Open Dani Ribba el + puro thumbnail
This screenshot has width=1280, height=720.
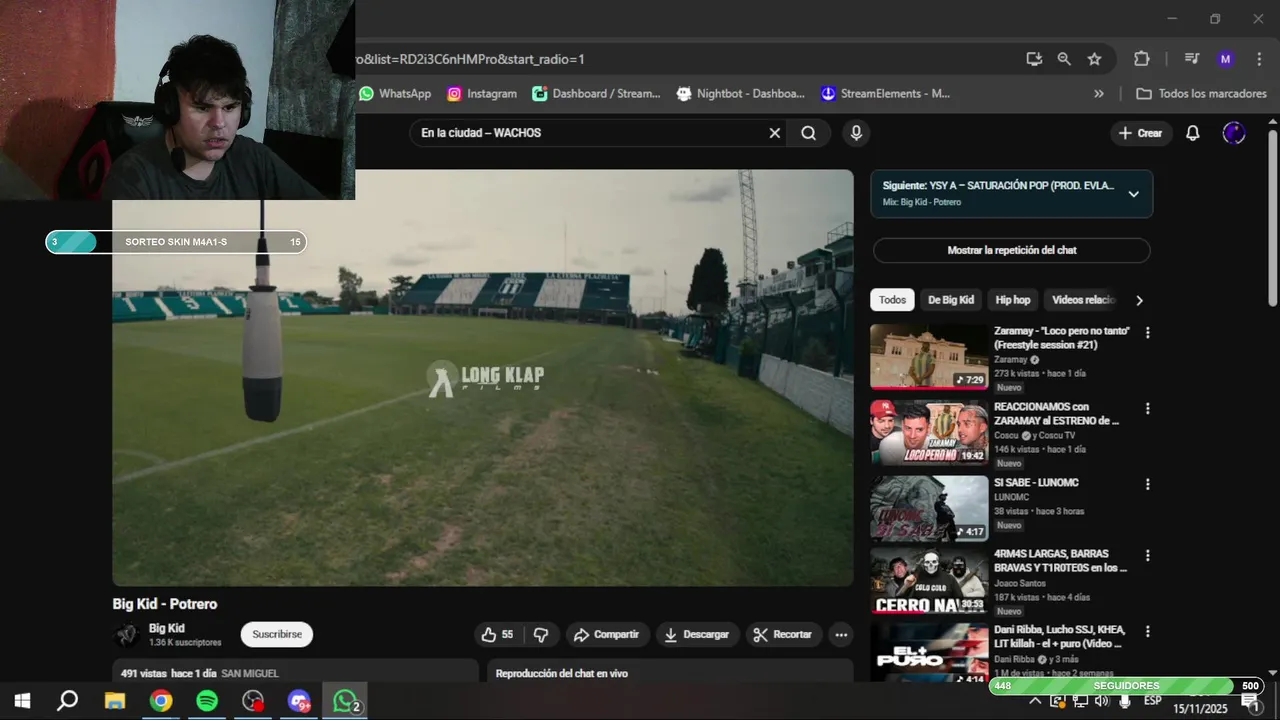click(929, 652)
